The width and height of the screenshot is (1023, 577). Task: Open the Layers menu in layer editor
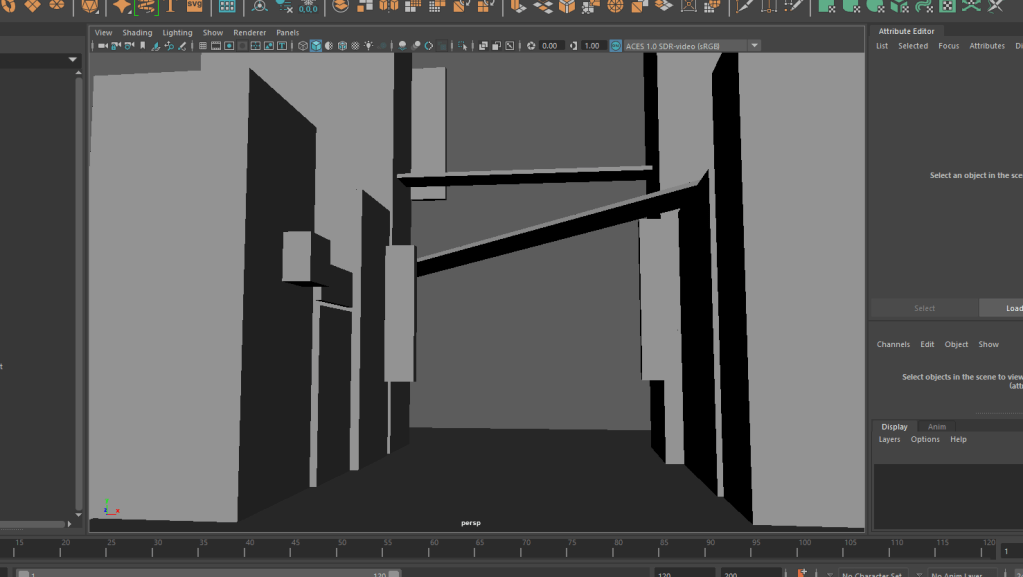point(889,440)
